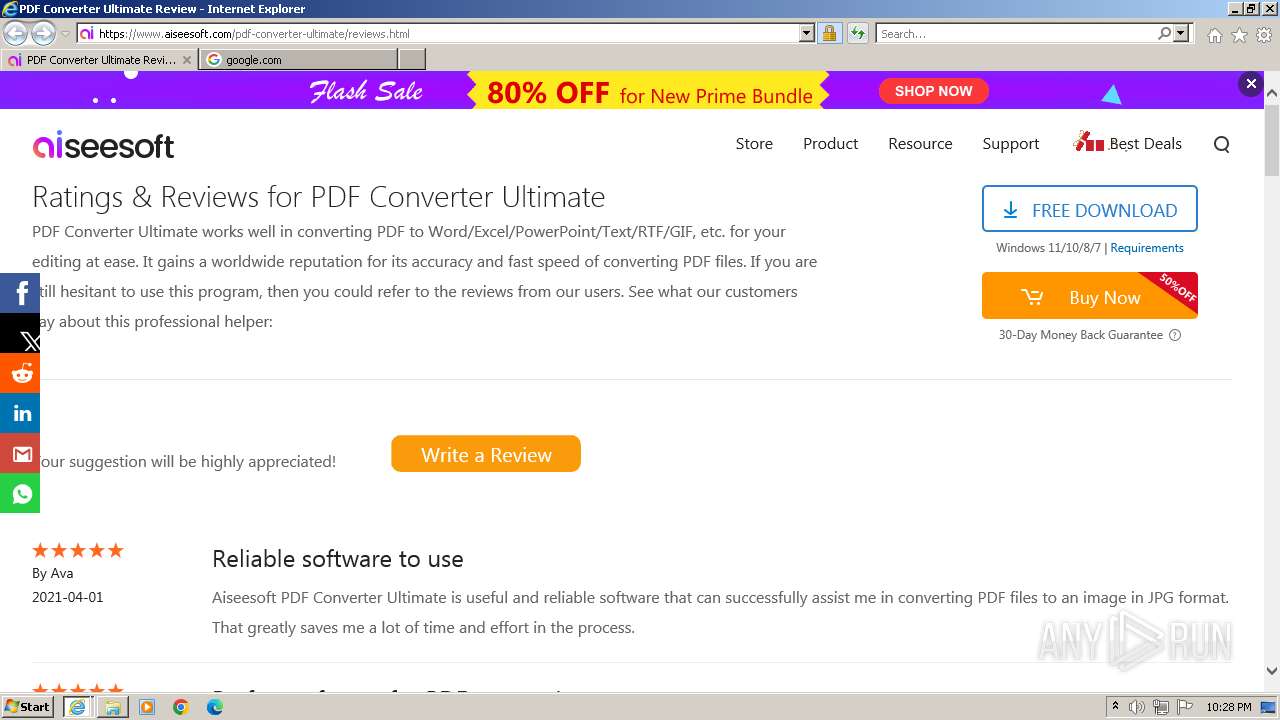Image resolution: width=1280 pixels, height=720 pixels.
Task: Share page on LinkedIn sidebar icon
Action: (20, 413)
